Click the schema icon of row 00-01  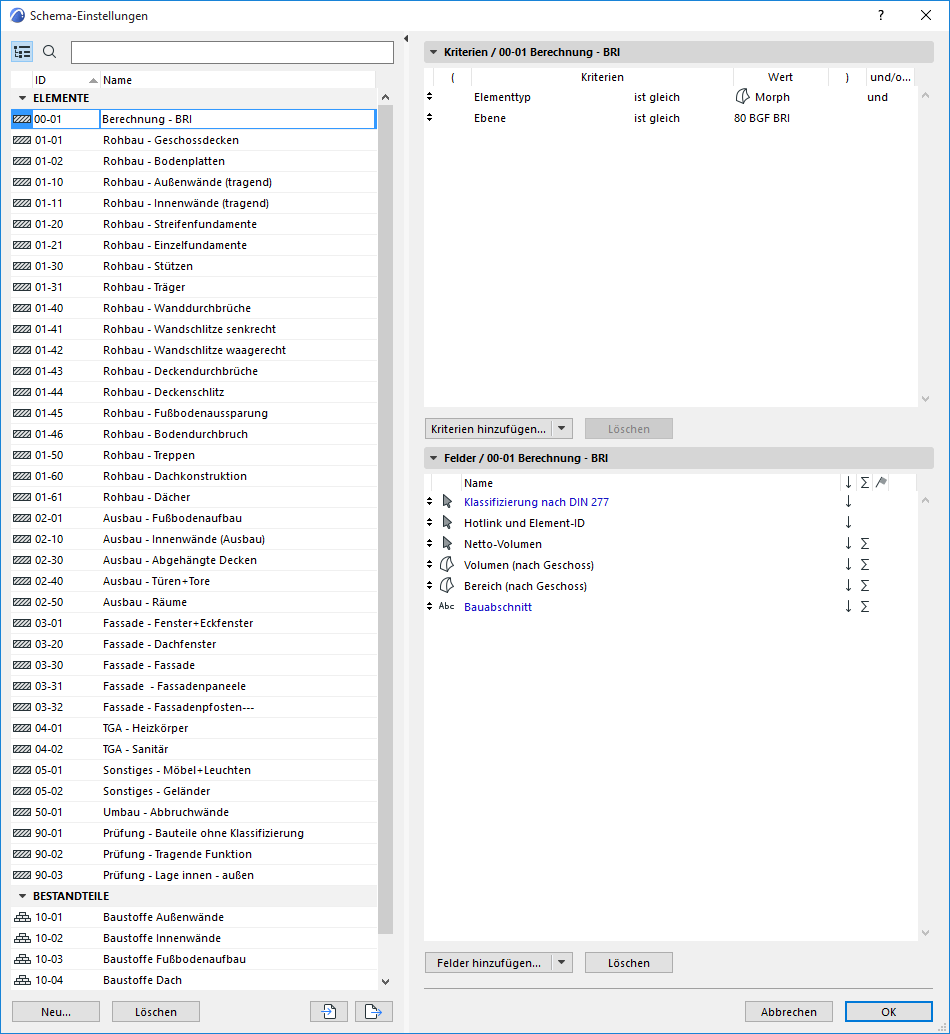[22, 119]
